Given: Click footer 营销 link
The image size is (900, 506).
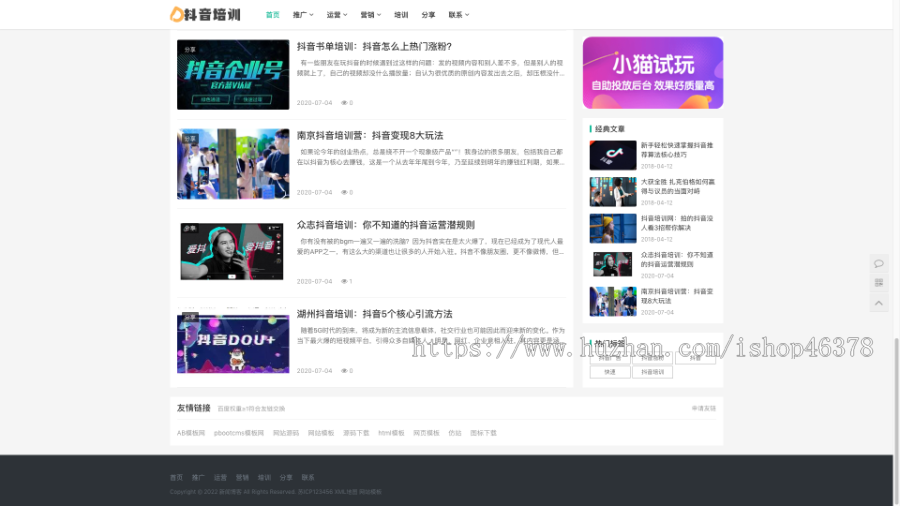Looking at the screenshot, I should [242, 477].
